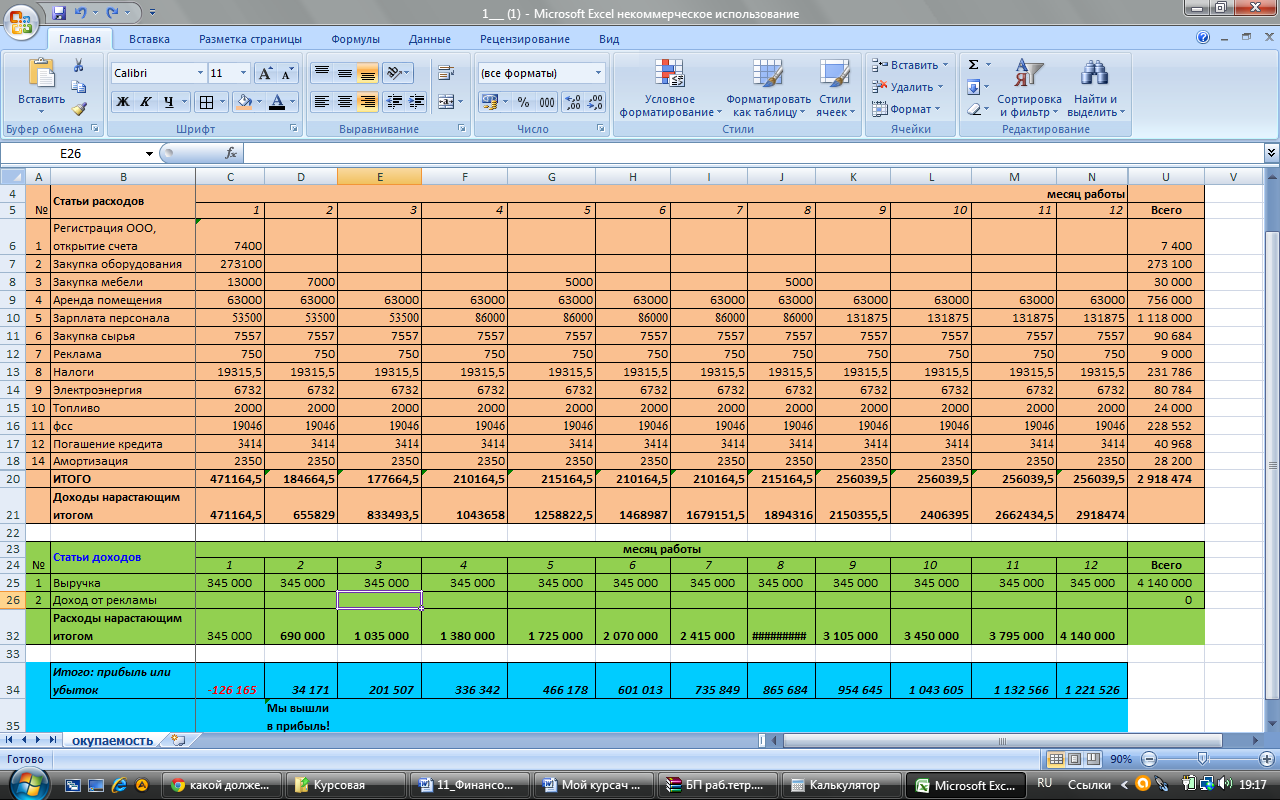Increase cell indent

click(417, 102)
